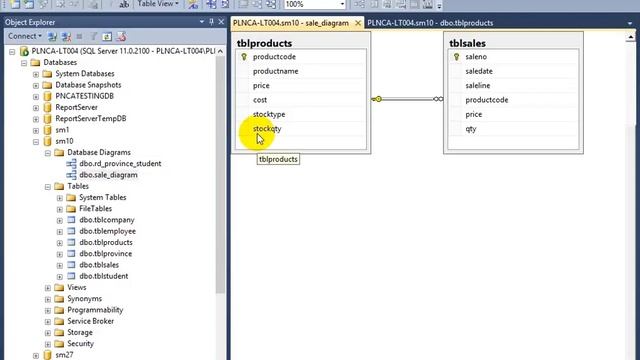This screenshot has width=640, height=360.
Task: Select the relationship infinity endpoint near tblsales
Action: click(x=438, y=99)
